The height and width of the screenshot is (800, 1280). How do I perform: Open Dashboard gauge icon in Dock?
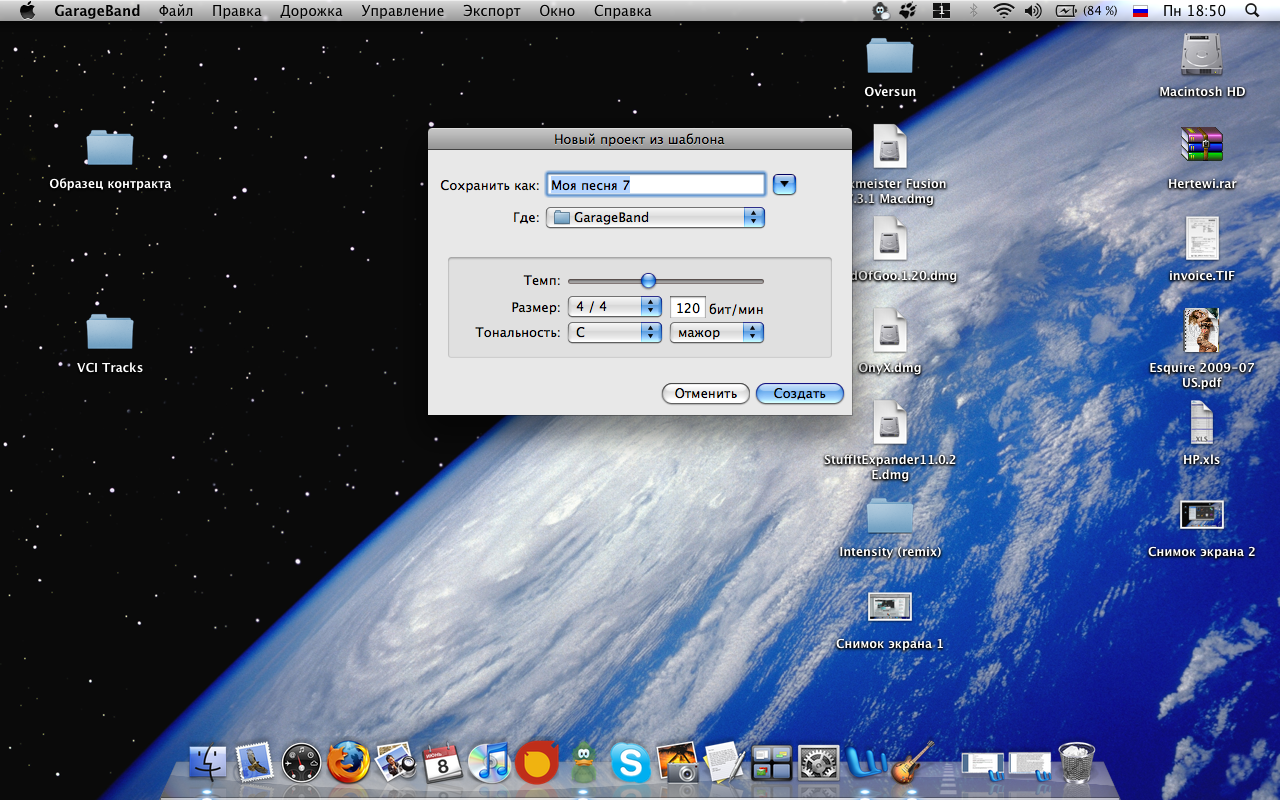[x=301, y=764]
